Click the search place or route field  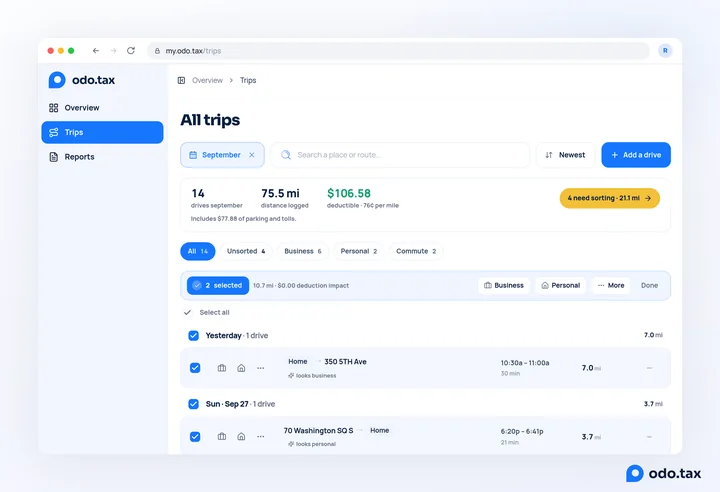point(400,155)
